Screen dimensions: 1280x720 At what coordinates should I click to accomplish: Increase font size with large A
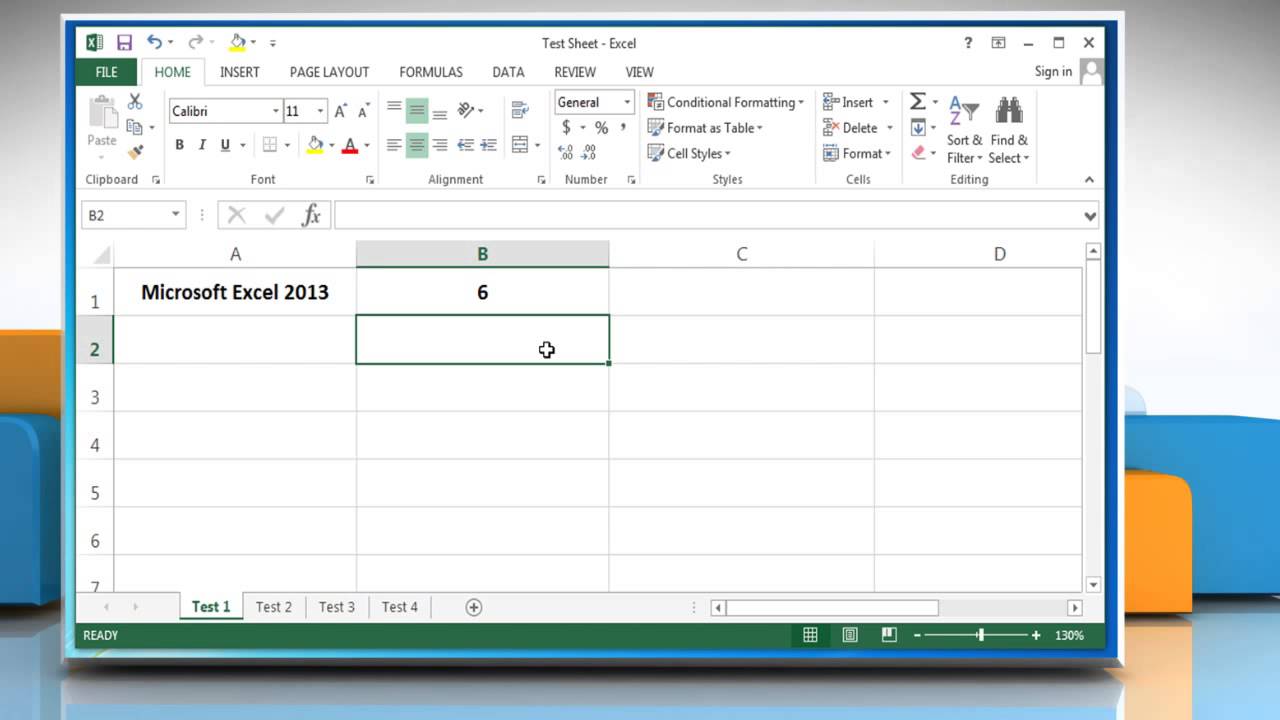pos(341,111)
